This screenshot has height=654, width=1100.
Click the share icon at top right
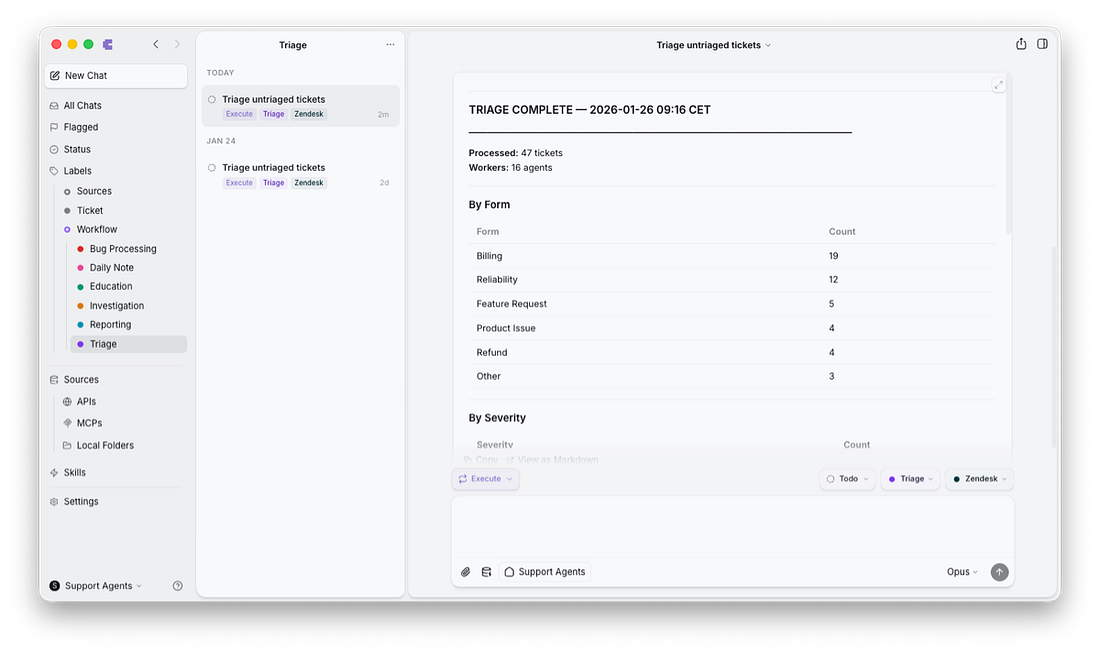click(x=1021, y=44)
